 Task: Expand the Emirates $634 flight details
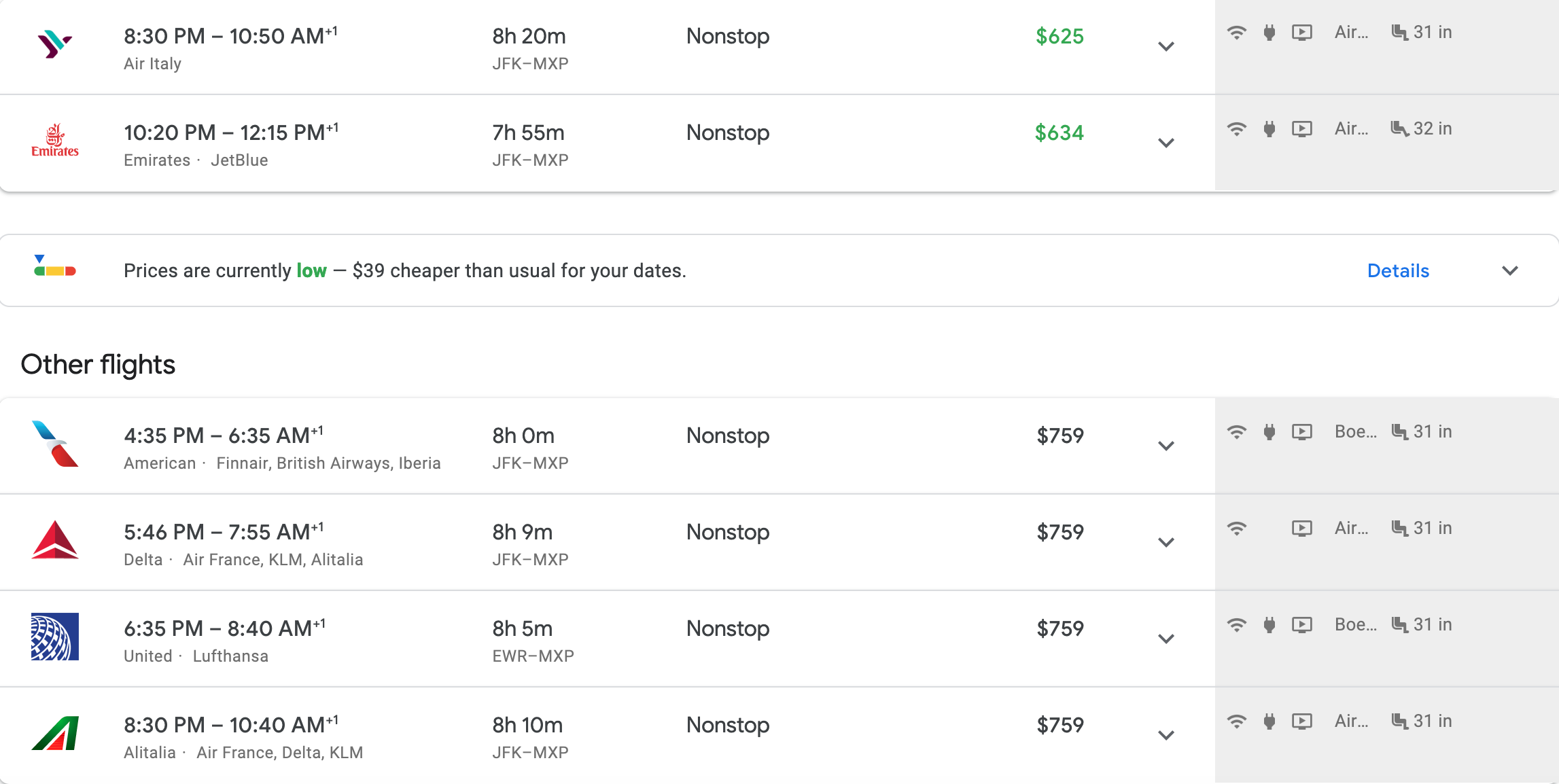click(x=1166, y=143)
